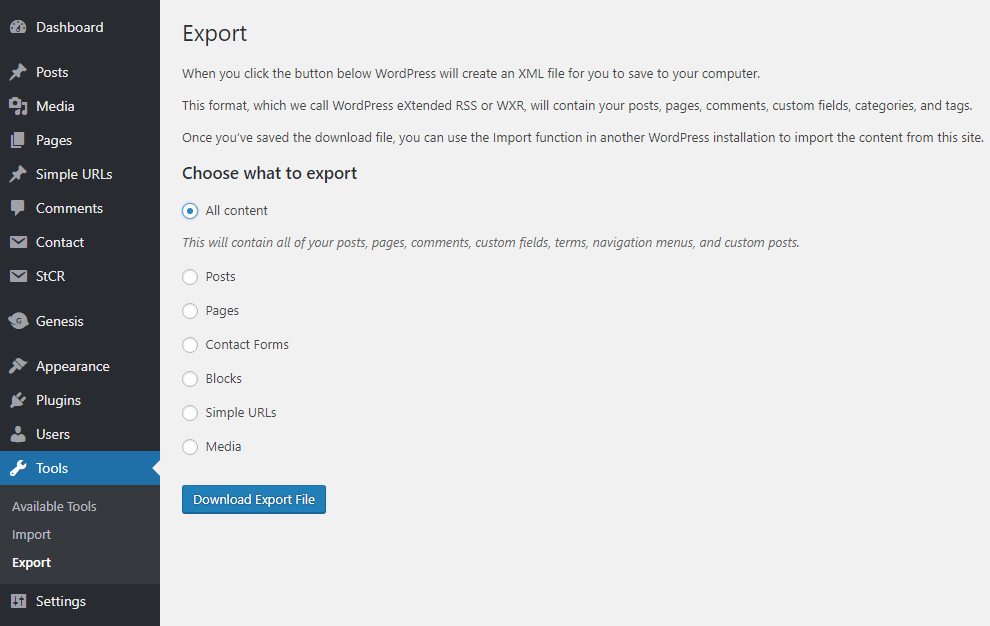This screenshot has height=626, width=990.
Task: Select the Posts export radio button
Action: click(x=190, y=277)
